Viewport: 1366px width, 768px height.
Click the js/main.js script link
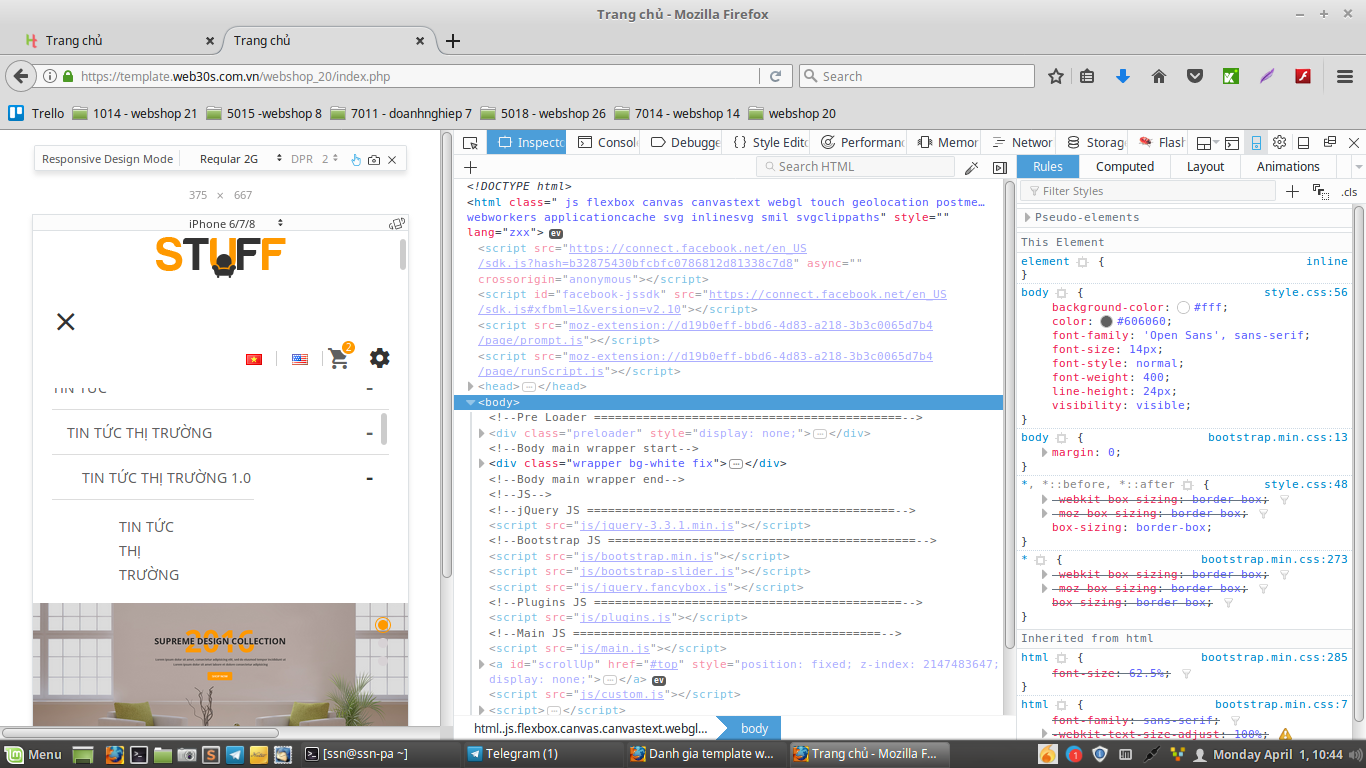pos(617,648)
